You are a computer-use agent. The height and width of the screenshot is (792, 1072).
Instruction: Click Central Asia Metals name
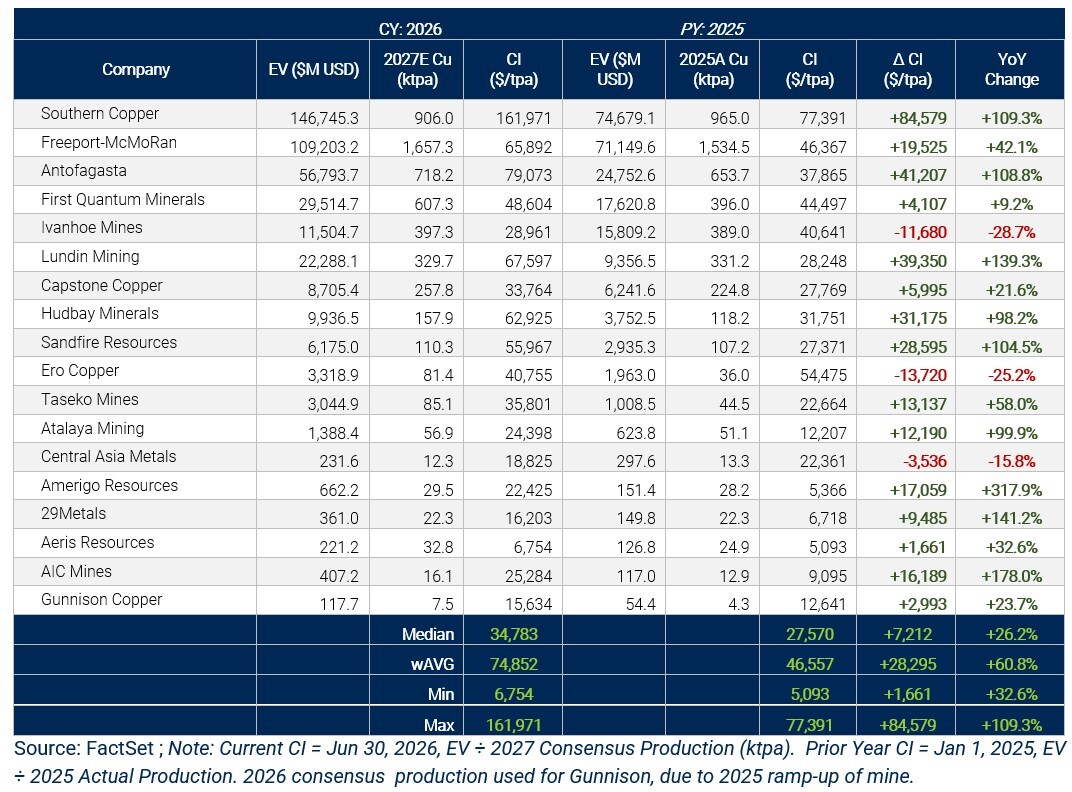pyautogui.click(x=109, y=456)
